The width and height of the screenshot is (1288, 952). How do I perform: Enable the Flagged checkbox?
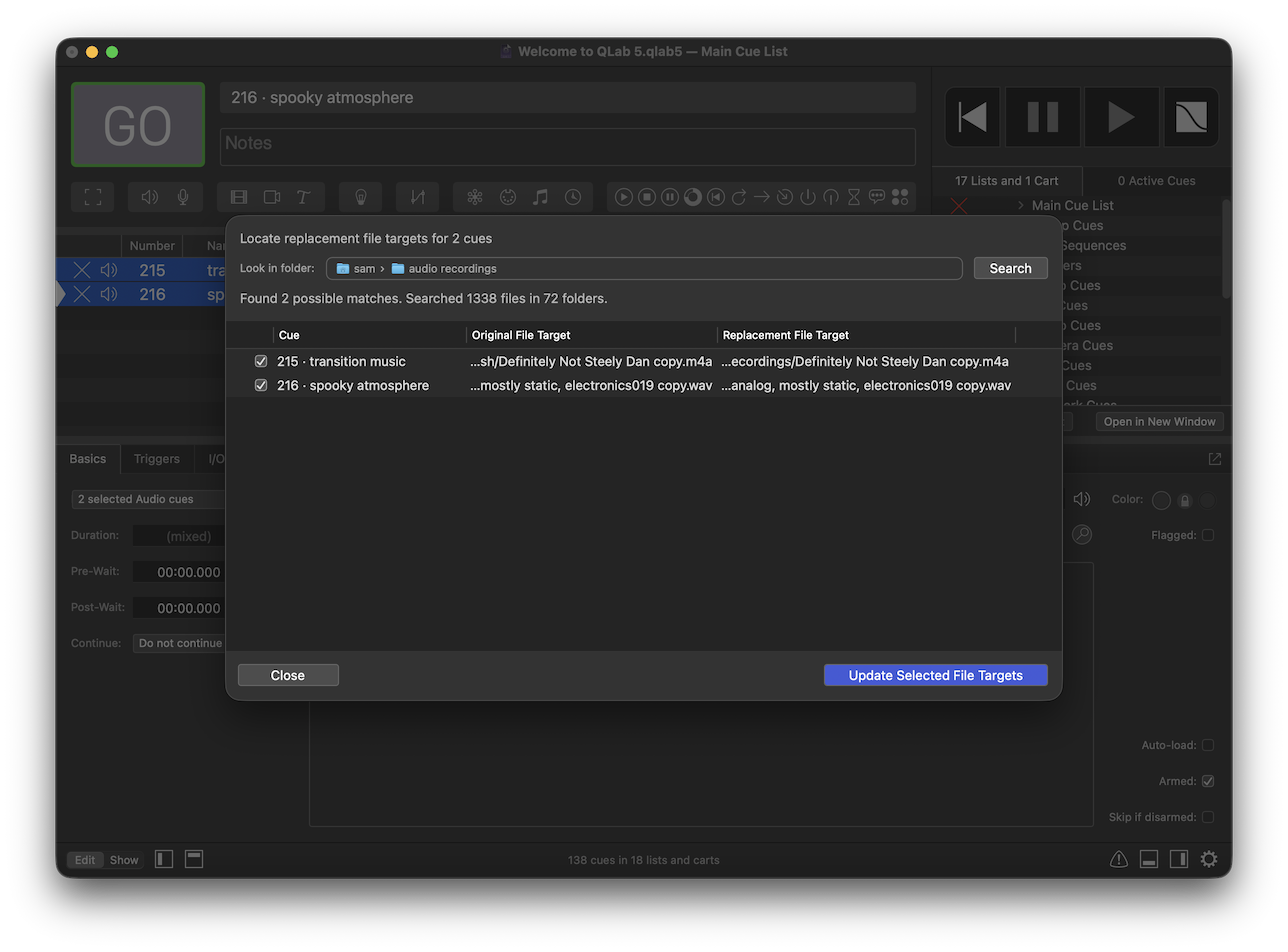click(x=1208, y=535)
